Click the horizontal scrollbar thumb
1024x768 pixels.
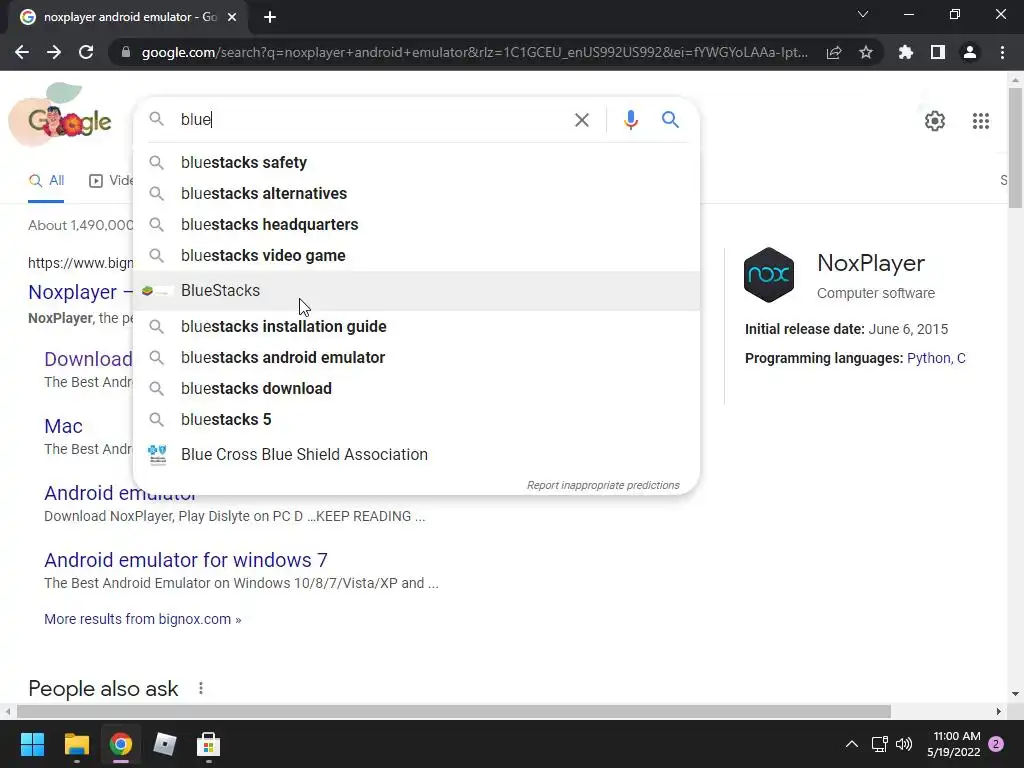[453, 711]
